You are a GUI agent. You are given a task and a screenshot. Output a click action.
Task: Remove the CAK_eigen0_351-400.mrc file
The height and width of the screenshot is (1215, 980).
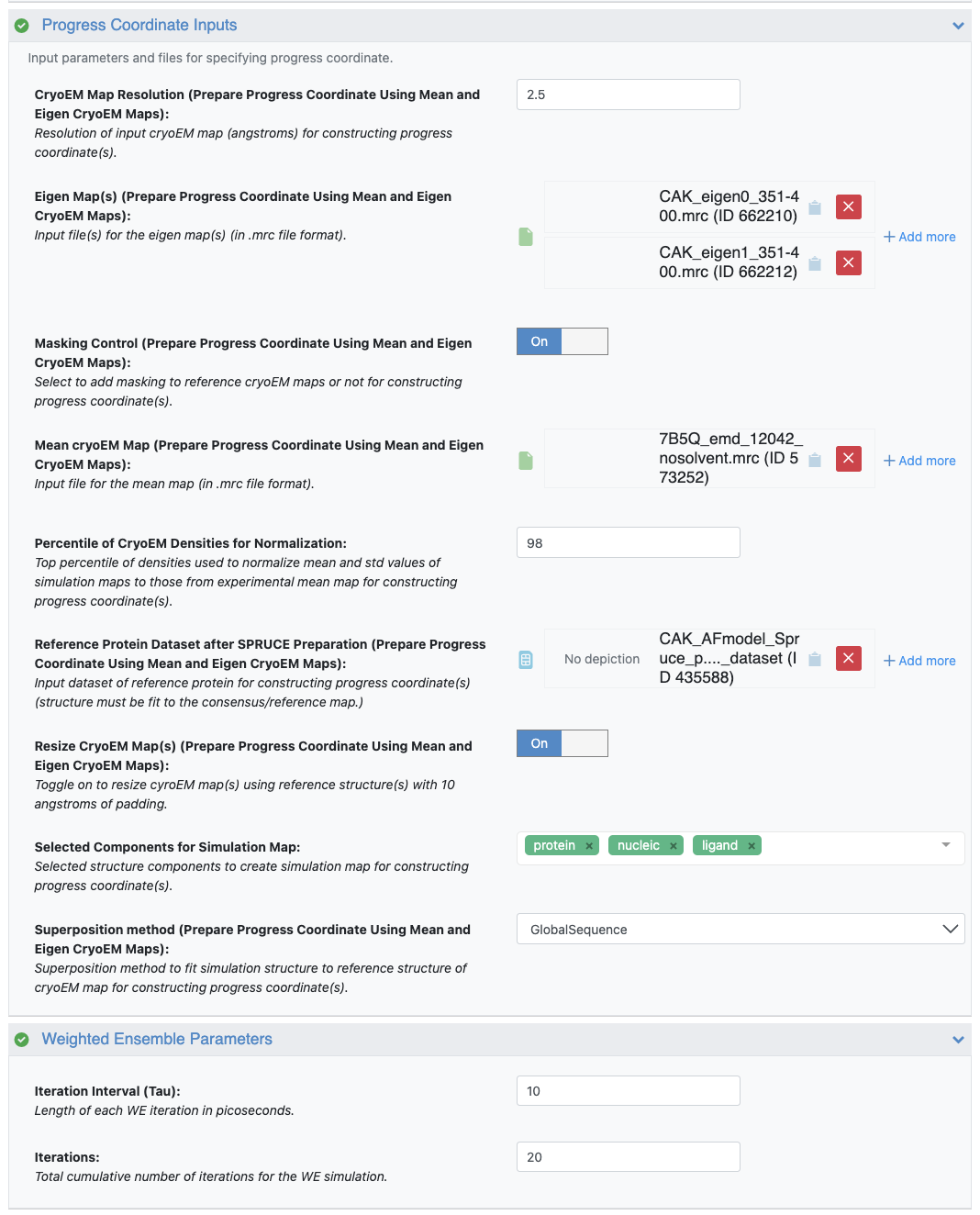pyautogui.click(x=848, y=206)
